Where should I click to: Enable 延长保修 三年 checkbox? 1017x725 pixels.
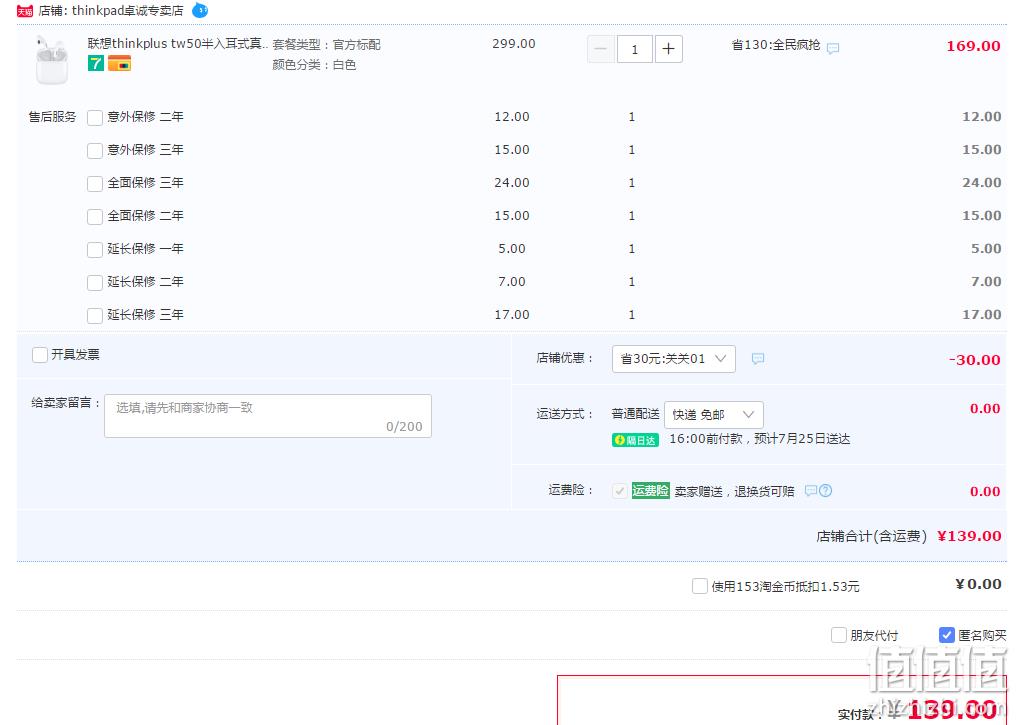pyautogui.click(x=95, y=315)
